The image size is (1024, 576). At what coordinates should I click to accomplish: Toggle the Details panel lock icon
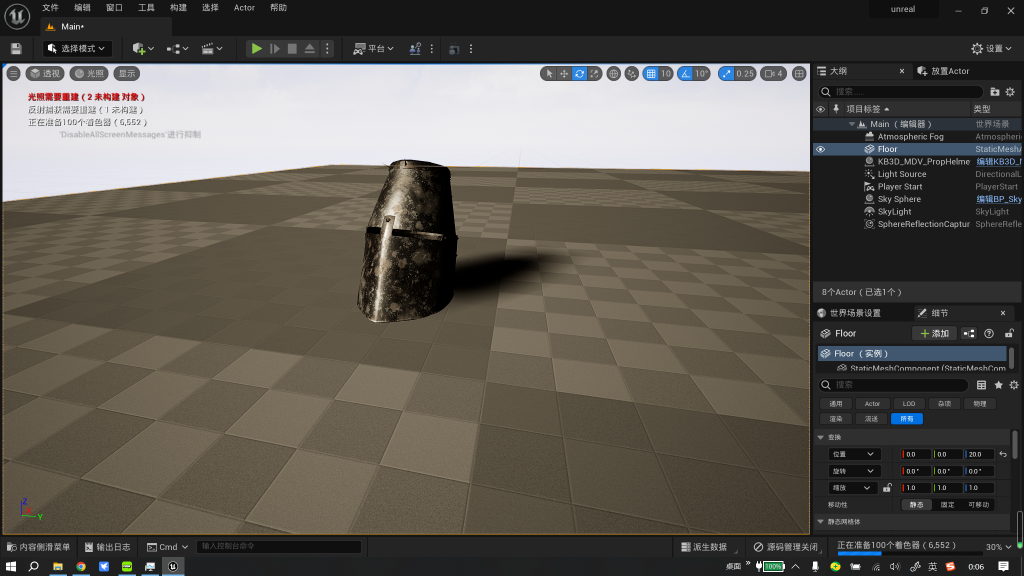tap(1009, 334)
